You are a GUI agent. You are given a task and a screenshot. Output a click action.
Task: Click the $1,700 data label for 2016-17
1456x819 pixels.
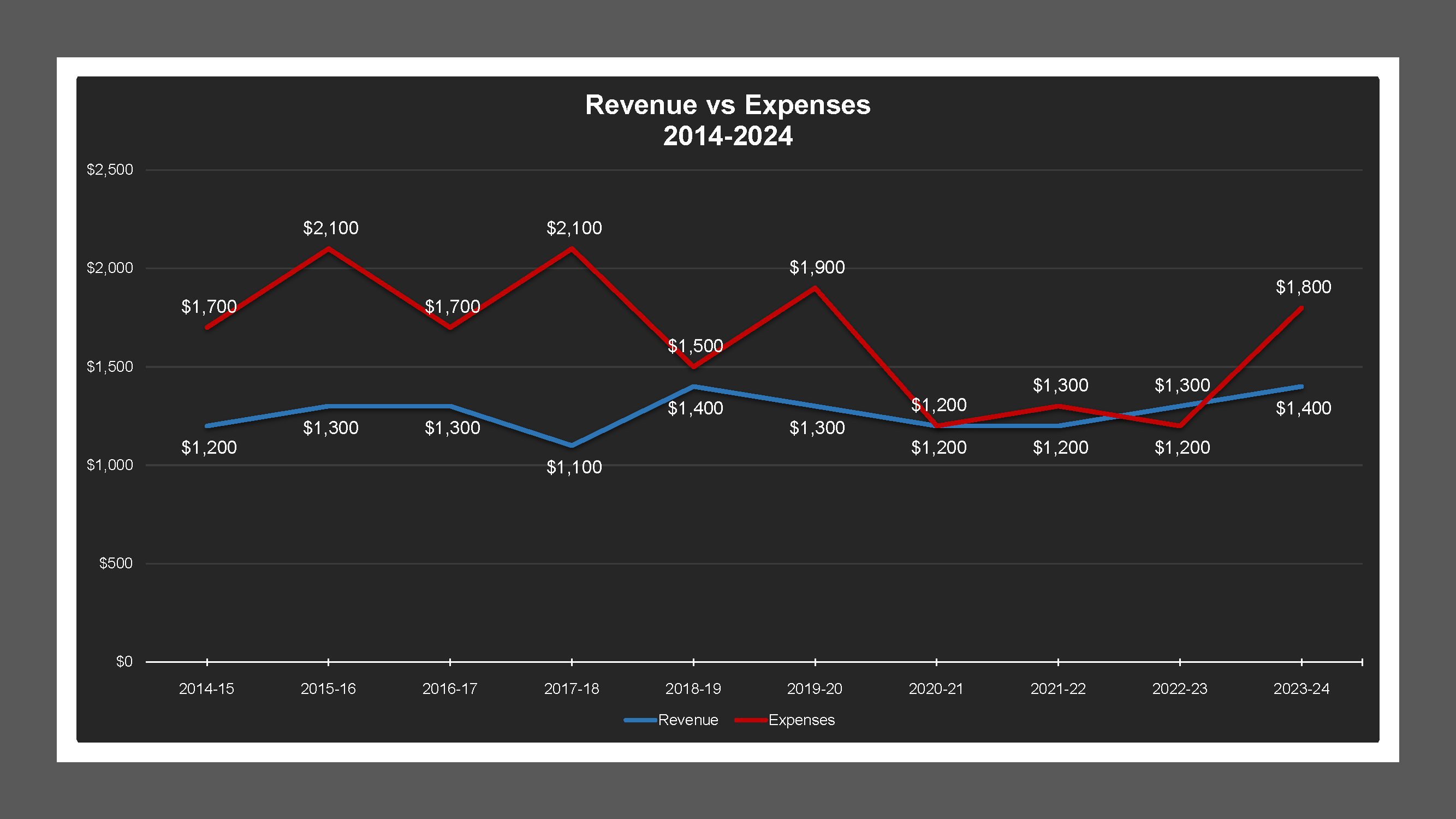click(x=453, y=307)
